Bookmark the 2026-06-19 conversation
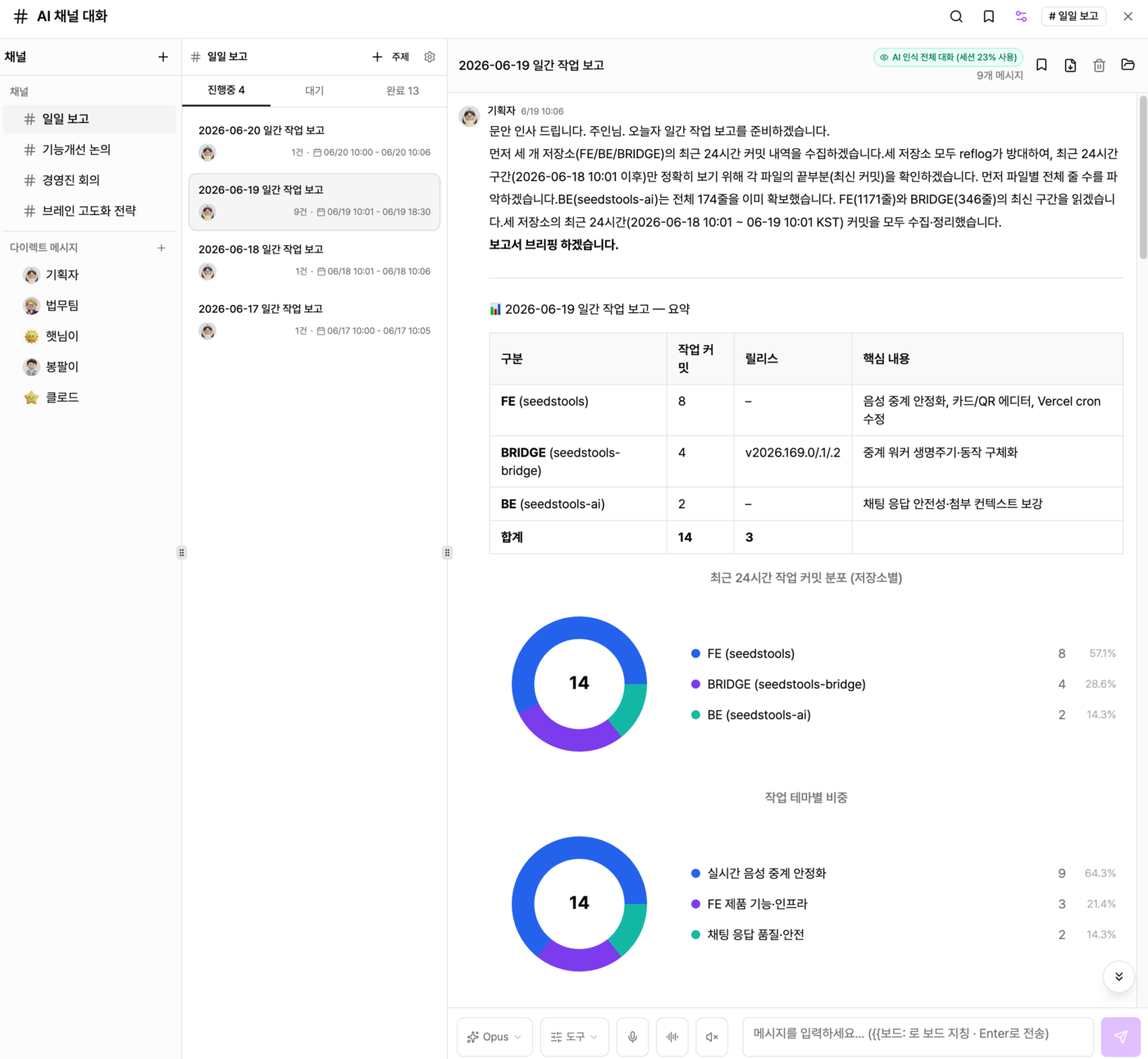The width and height of the screenshot is (1148, 1059). click(1041, 65)
